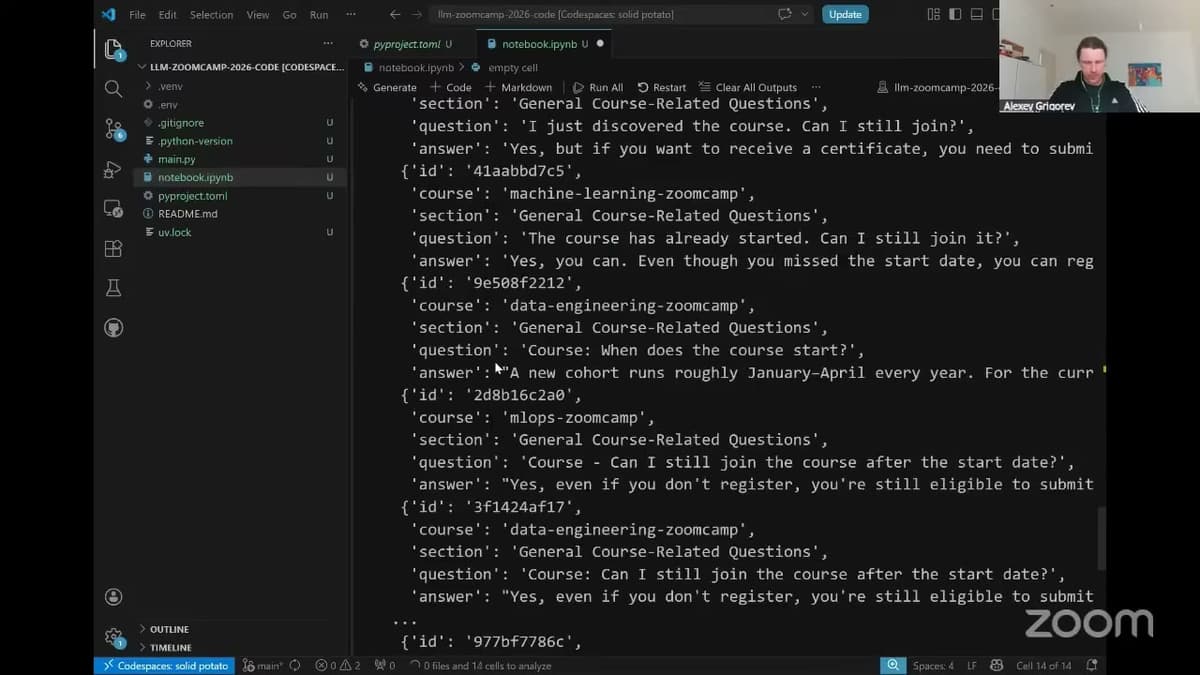Open the Explorer view in activity bar
Viewport: 1200px width, 675px height.
113,49
